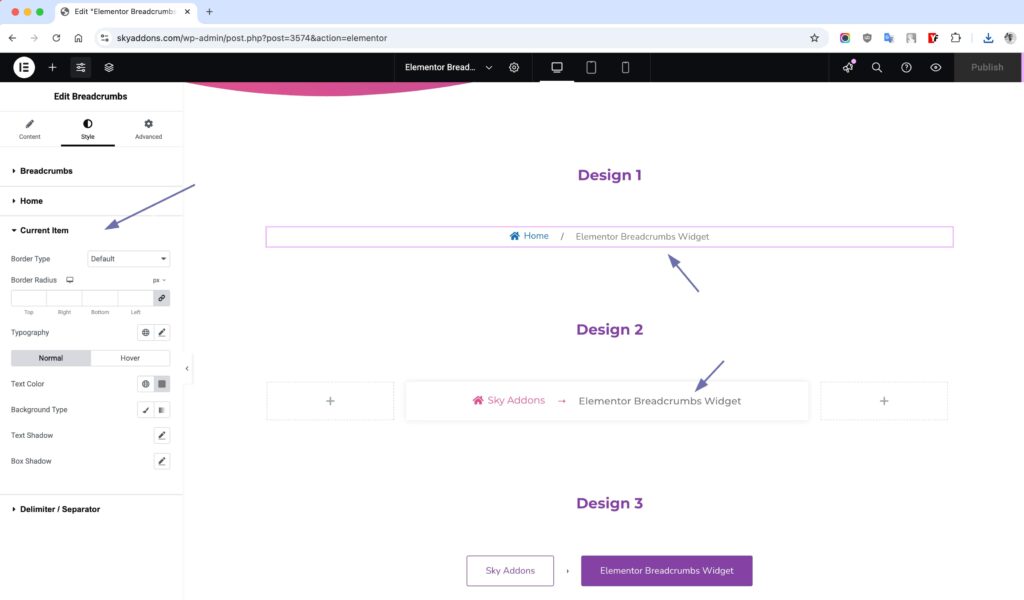This screenshot has width=1024, height=600.
Task: Close the Edit Elementor Breadcrumbs browser tab
Action: (x=187, y=12)
